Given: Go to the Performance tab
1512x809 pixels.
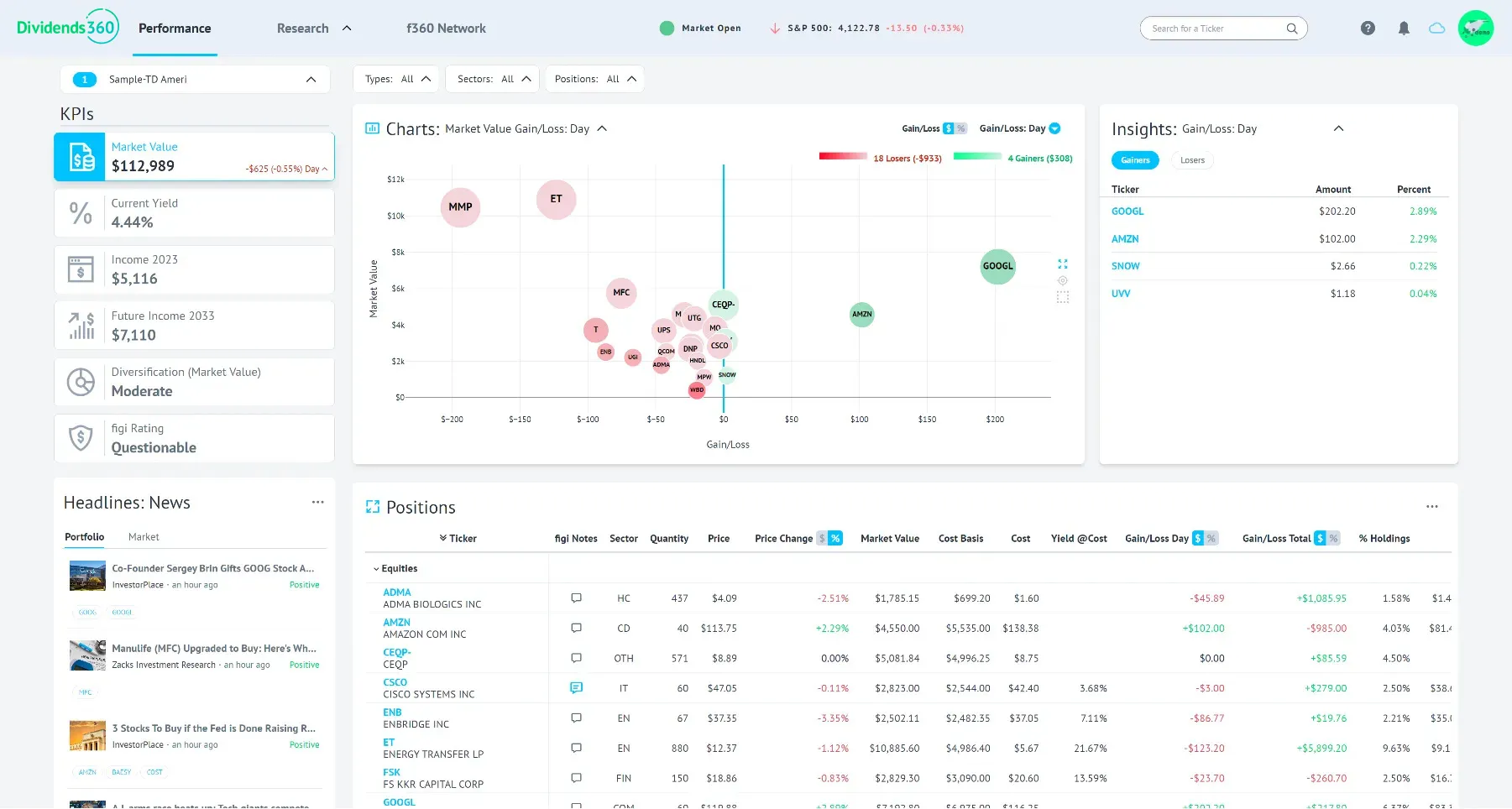Looking at the screenshot, I should coord(175,28).
